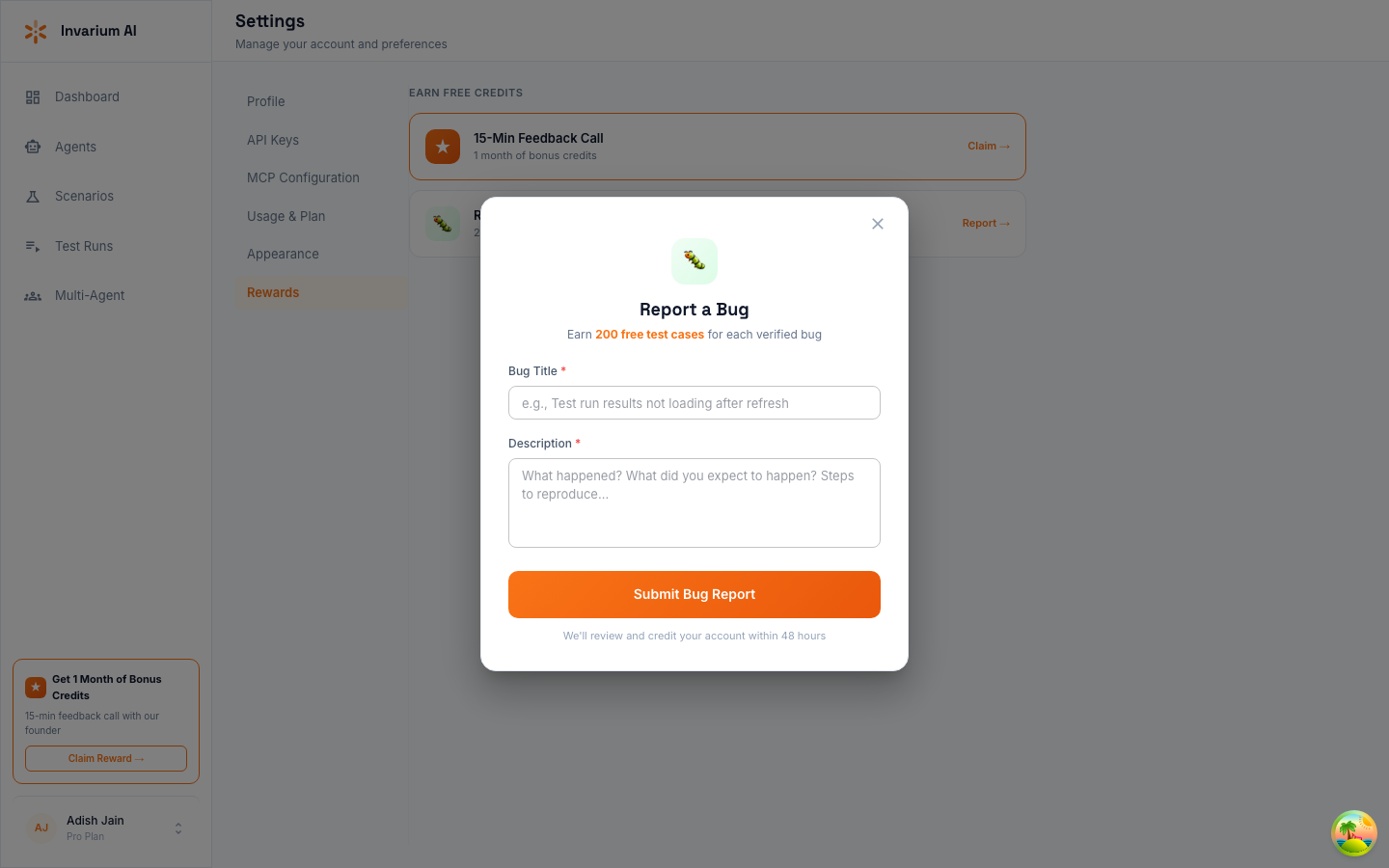Open Test Runs using its list icon
The height and width of the screenshot is (868, 1389).
pos(32,246)
